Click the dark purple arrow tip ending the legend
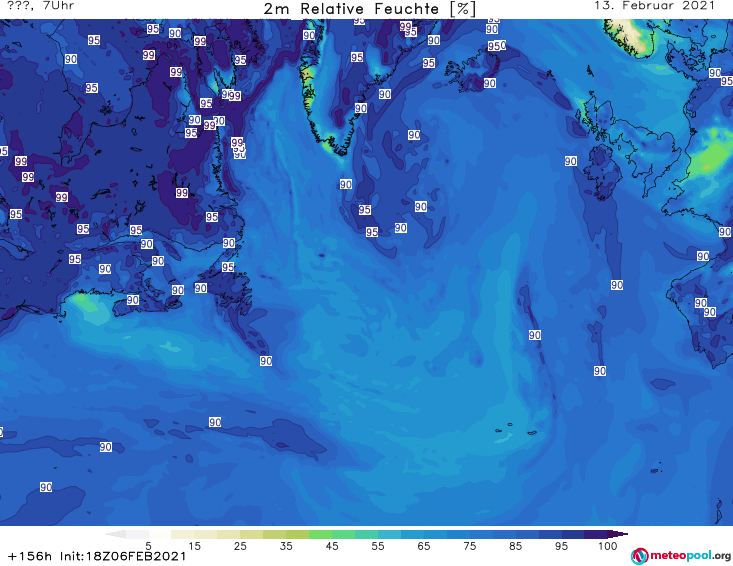Screen dimensions: 733x566 tap(620, 534)
